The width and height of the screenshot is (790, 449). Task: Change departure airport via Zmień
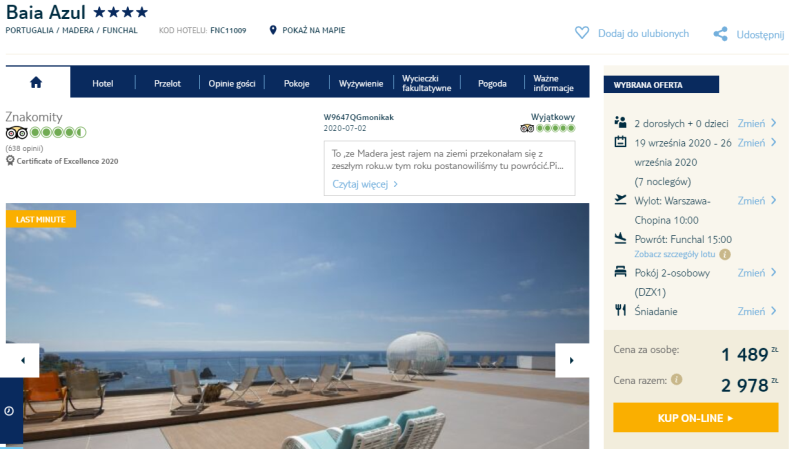coord(757,201)
